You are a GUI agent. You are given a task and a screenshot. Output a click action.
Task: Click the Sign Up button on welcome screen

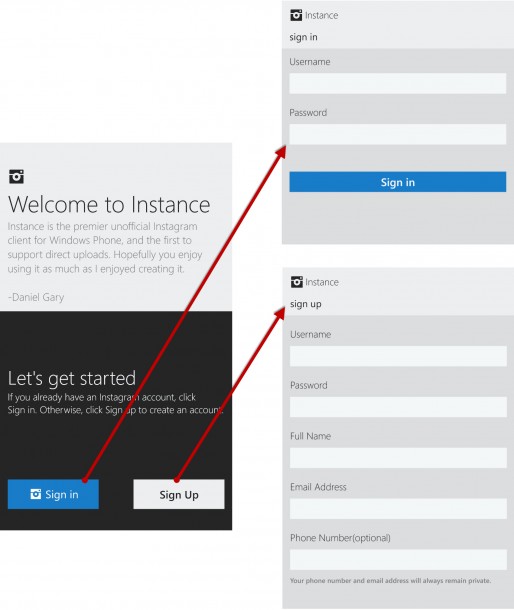coord(179,494)
